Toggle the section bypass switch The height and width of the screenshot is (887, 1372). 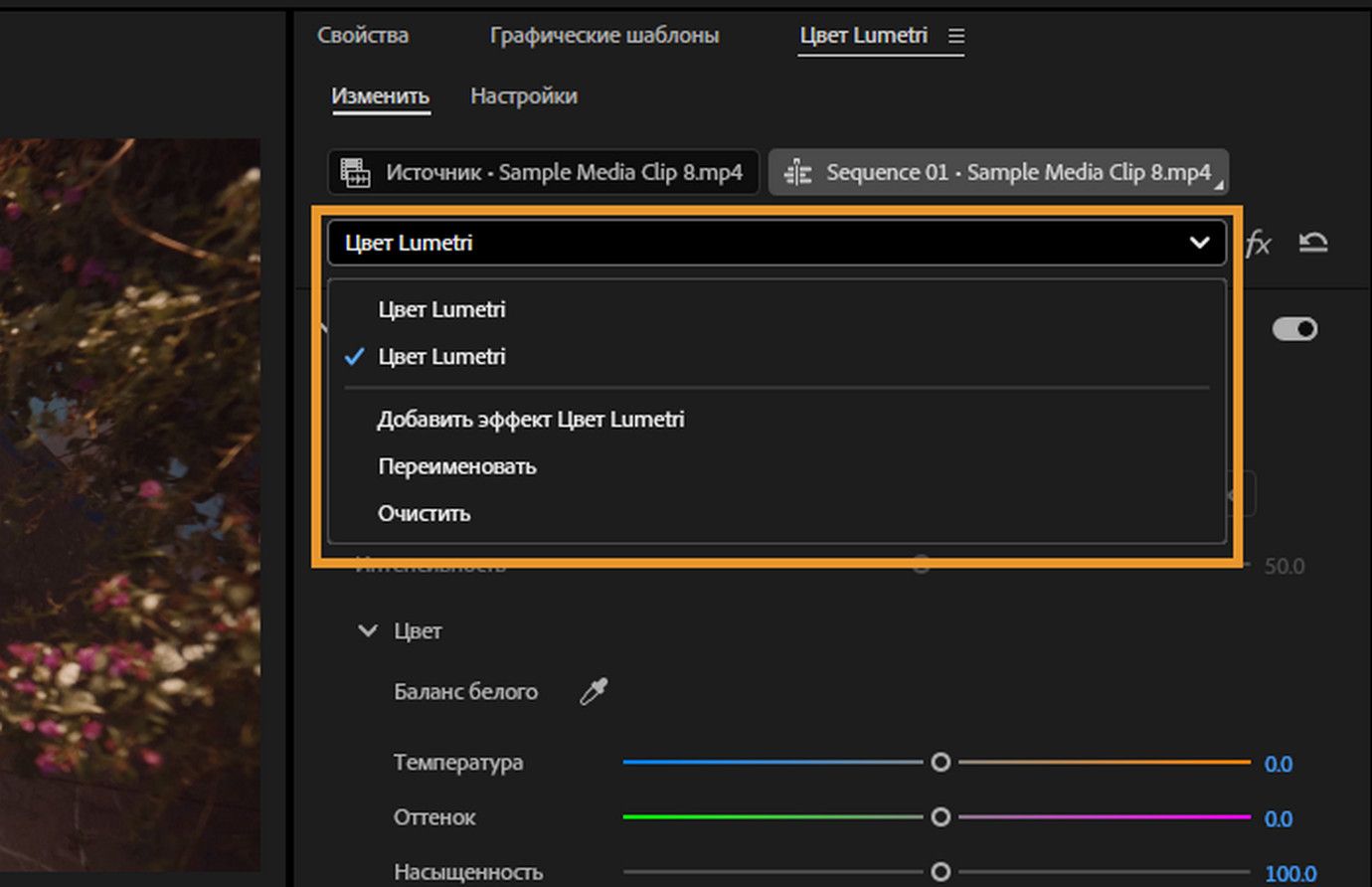tap(1294, 329)
